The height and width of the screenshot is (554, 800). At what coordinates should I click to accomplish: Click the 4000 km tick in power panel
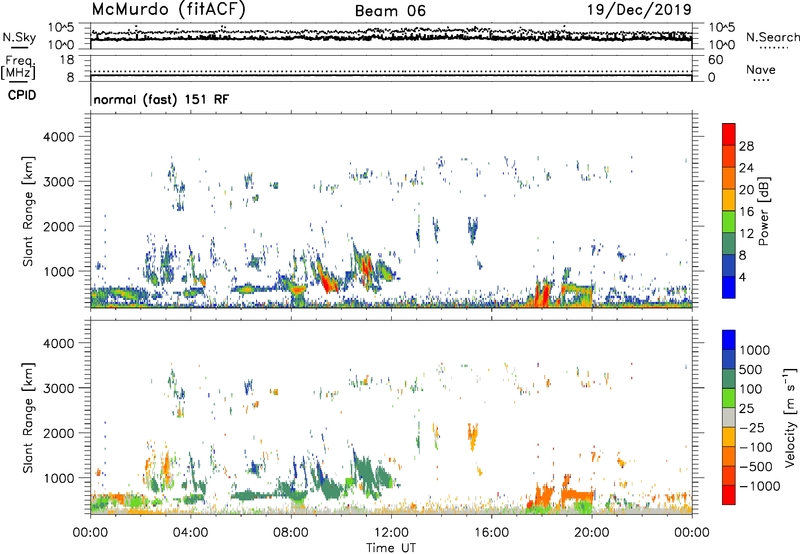coord(58,137)
